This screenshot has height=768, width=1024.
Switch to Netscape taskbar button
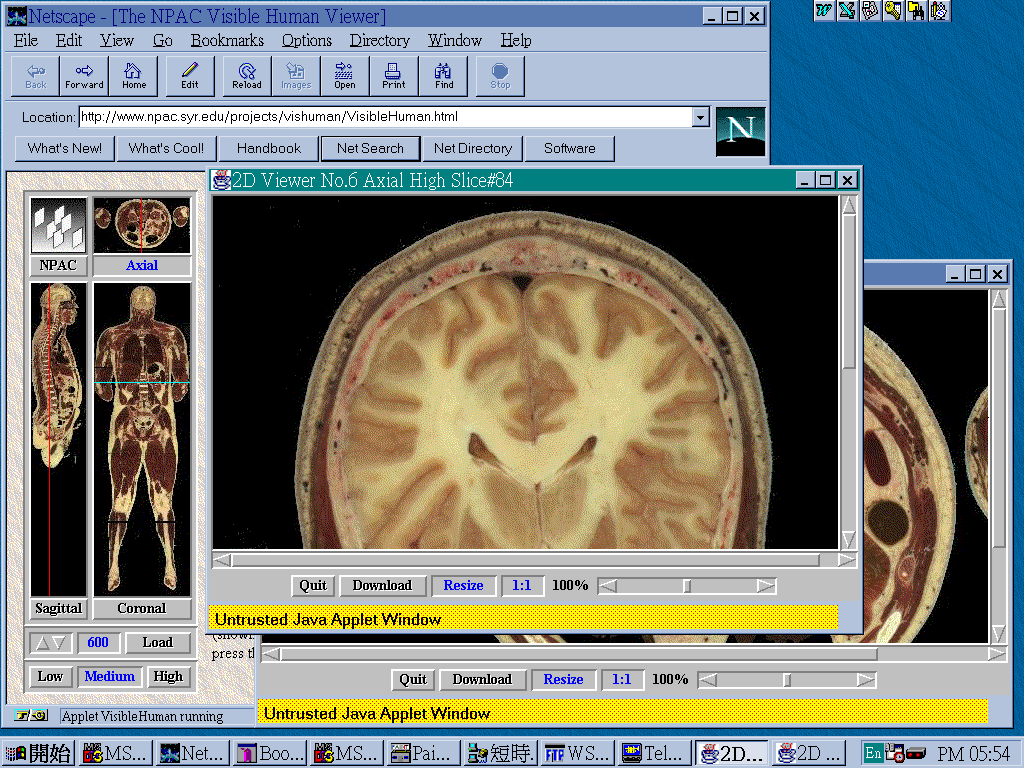pyautogui.click(x=191, y=754)
